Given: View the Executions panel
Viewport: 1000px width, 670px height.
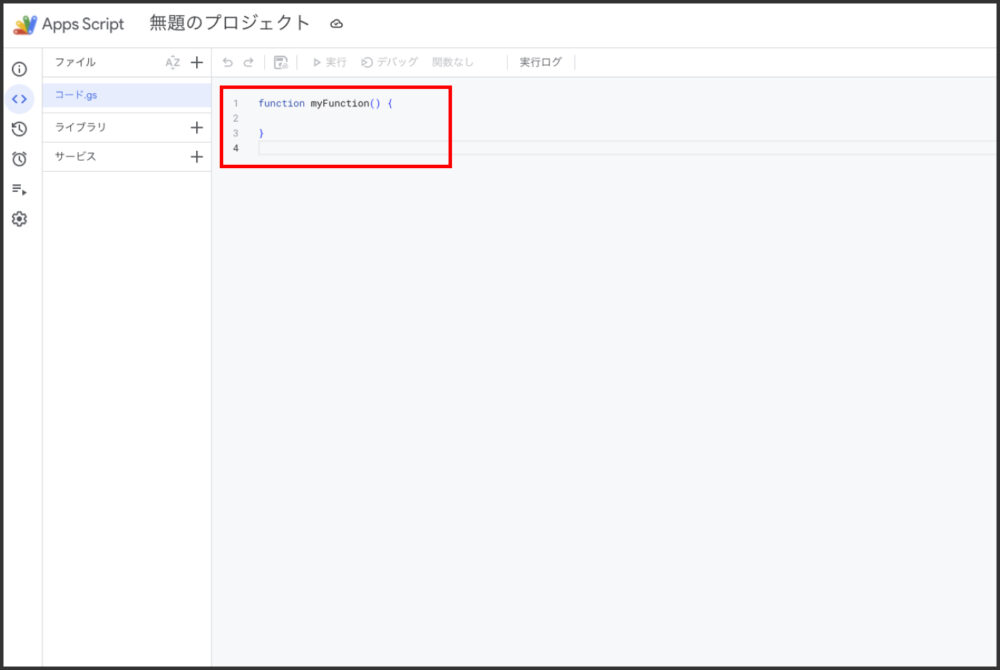Looking at the screenshot, I should point(18,188).
